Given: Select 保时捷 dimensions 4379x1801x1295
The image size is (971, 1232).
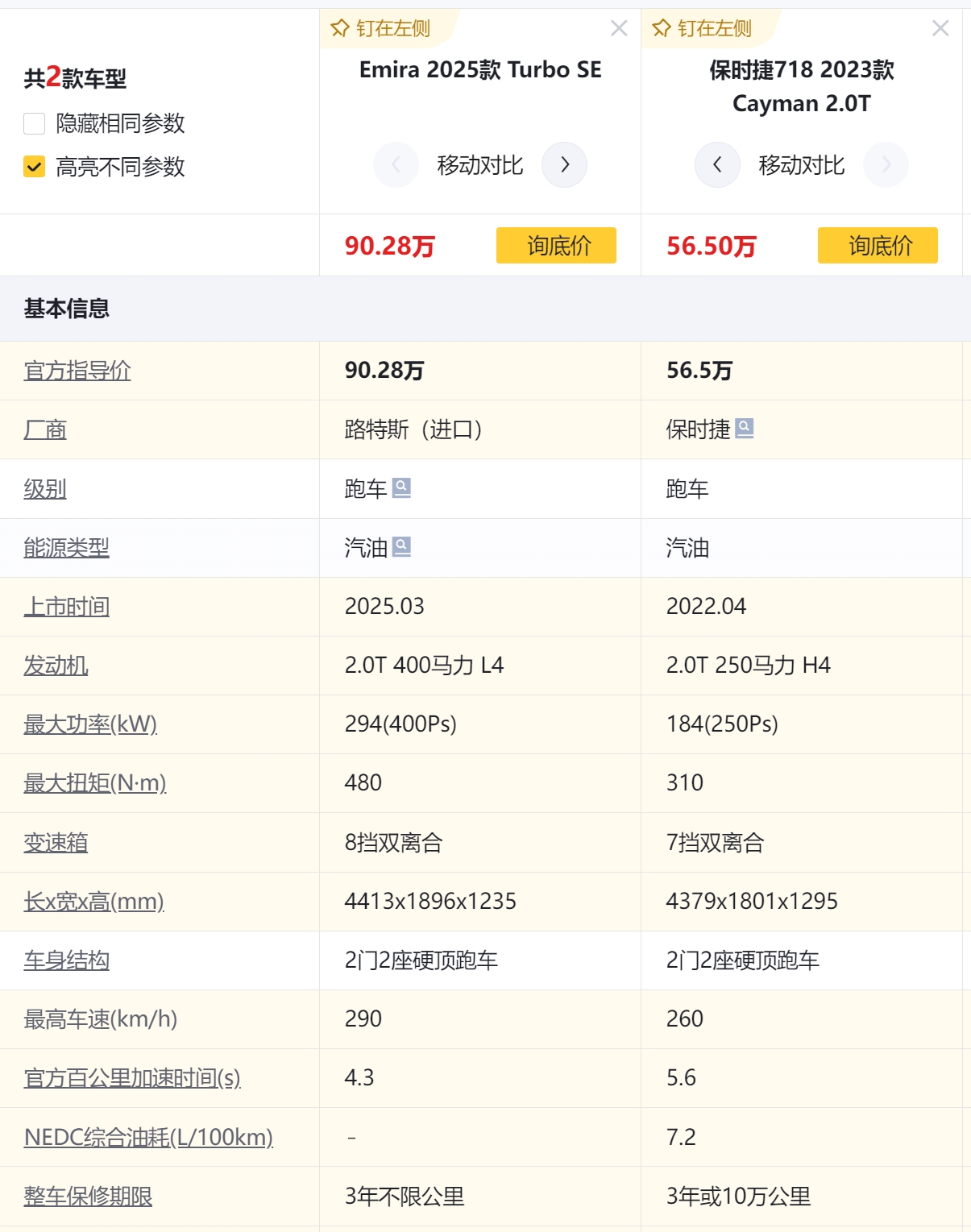Looking at the screenshot, I should point(752,902).
